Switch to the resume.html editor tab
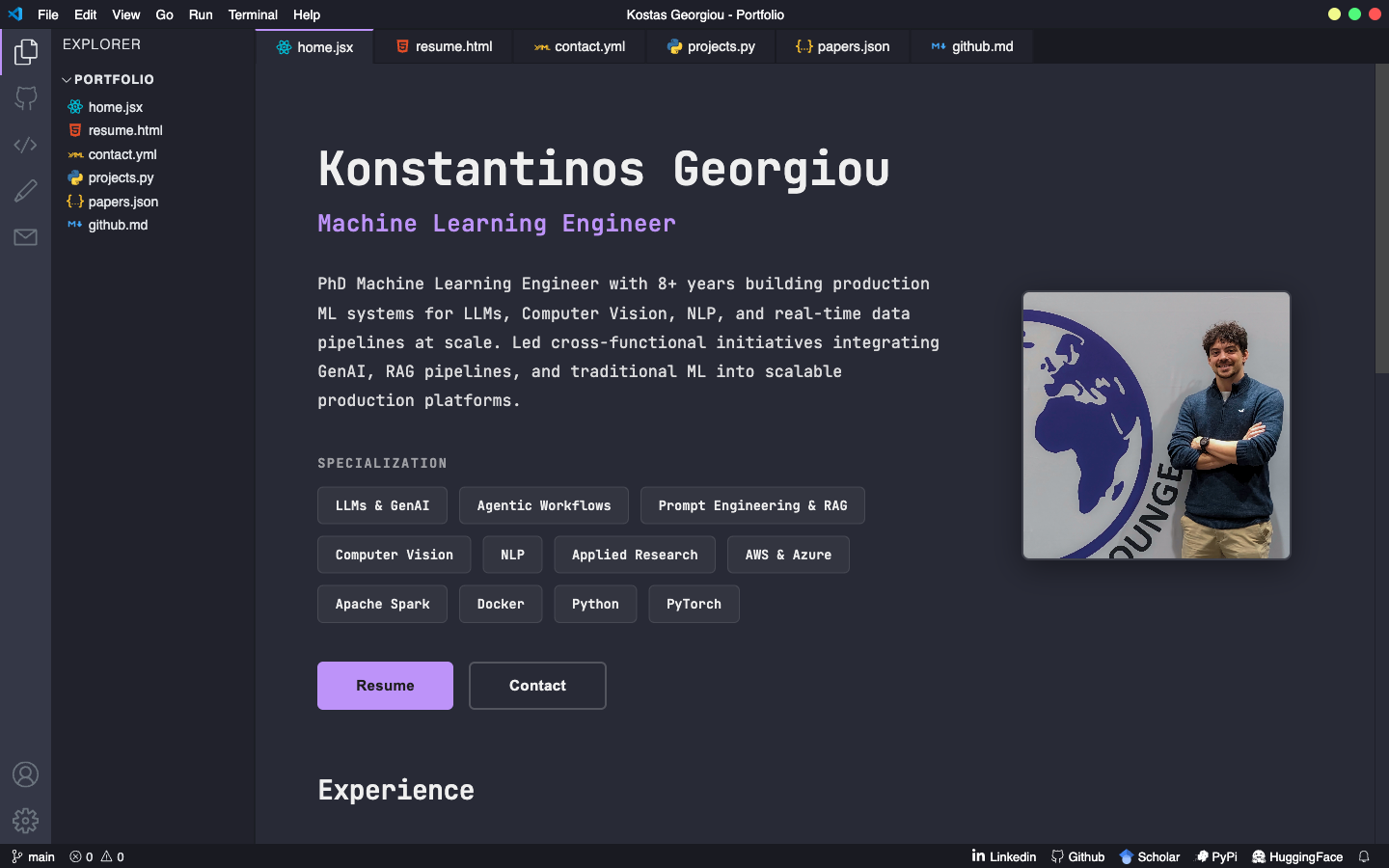Viewport: 1389px width, 868px height. pos(445,46)
